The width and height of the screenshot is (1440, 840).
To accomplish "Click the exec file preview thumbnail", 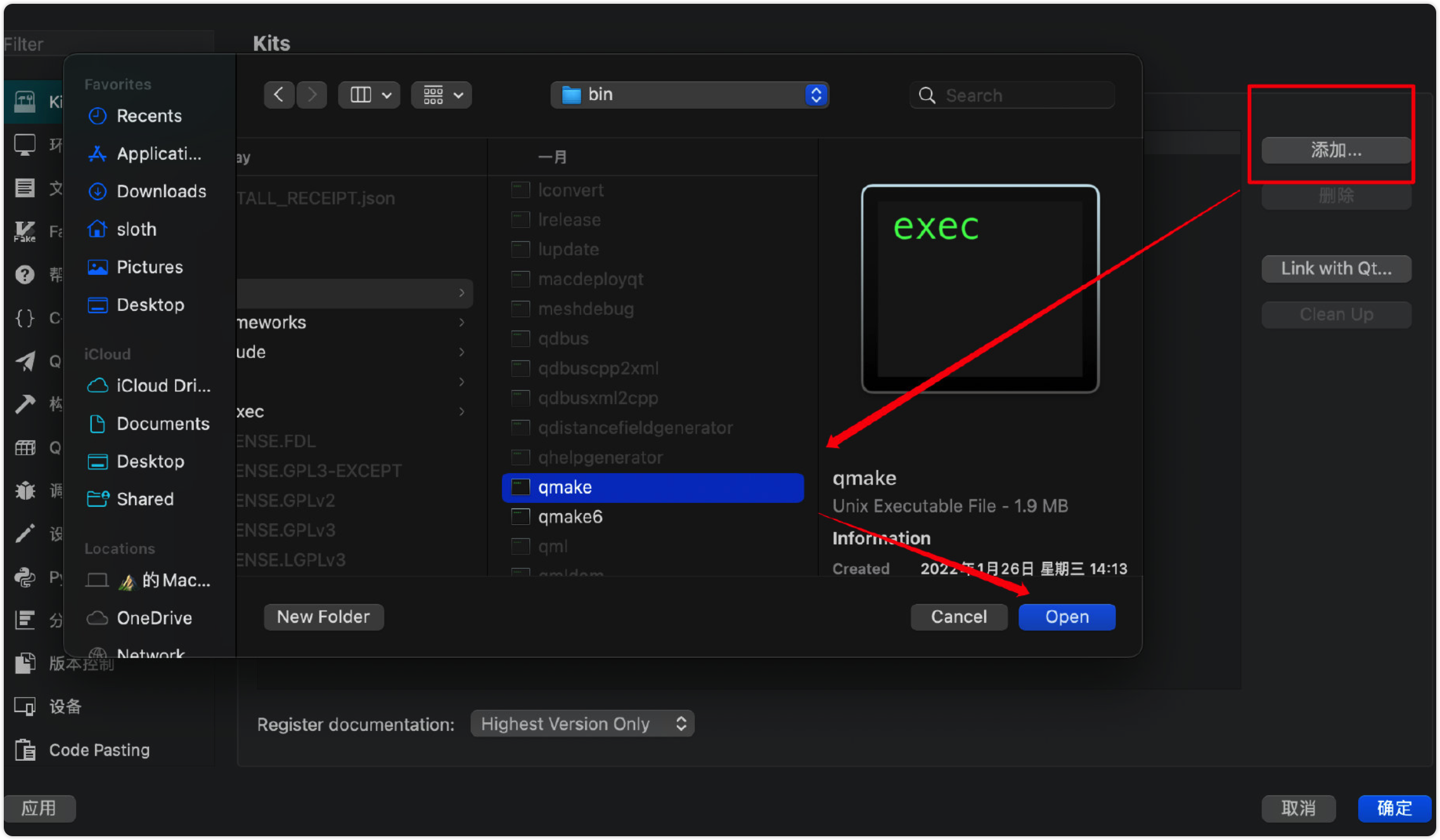I will click(980, 289).
